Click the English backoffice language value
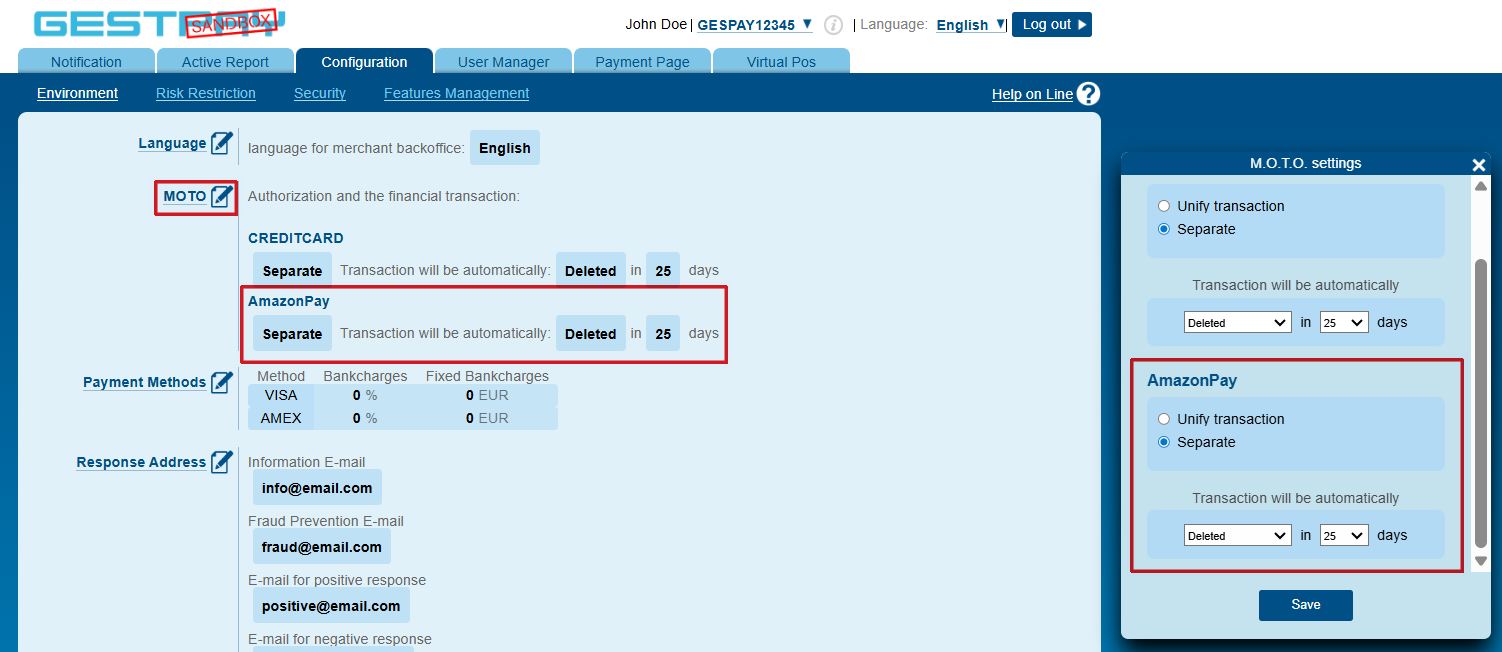 (x=505, y=148)
